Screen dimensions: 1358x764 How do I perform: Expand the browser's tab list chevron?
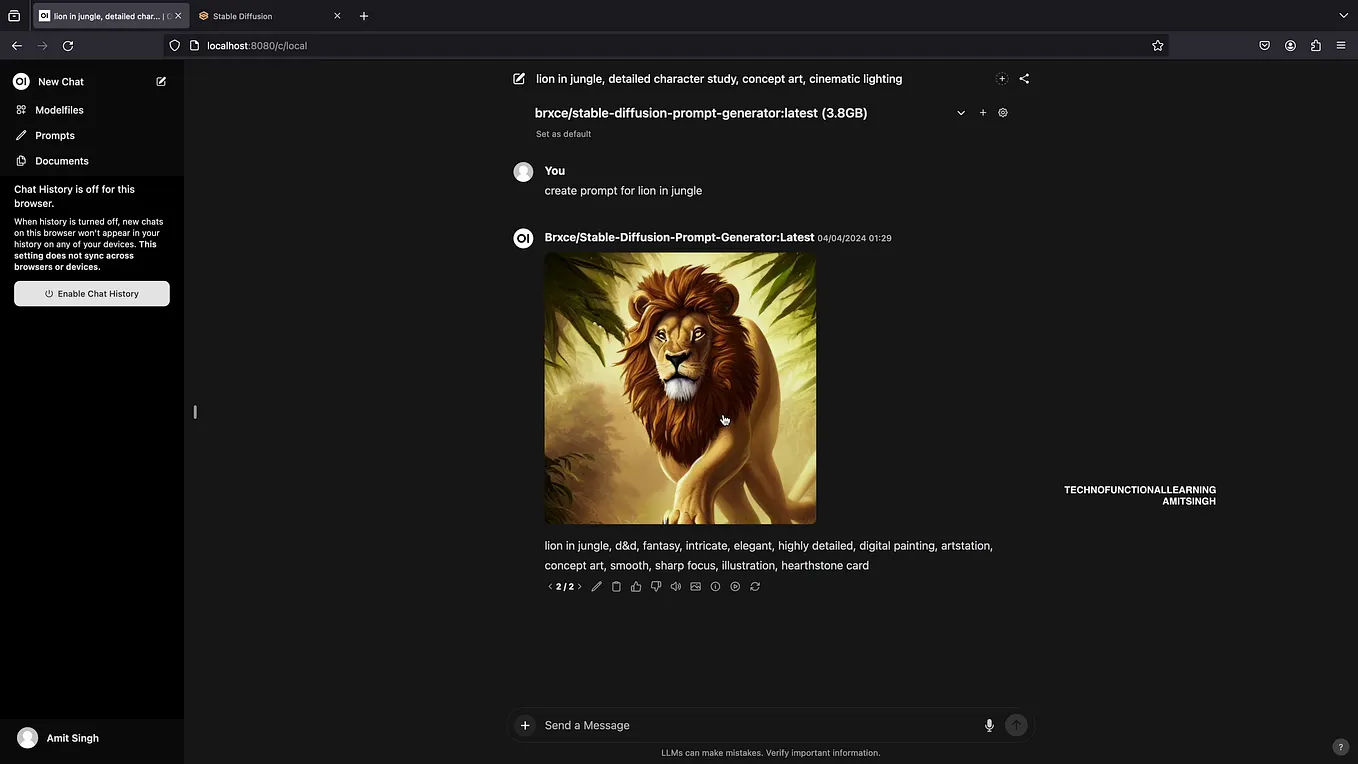[x=1343, y=15]
